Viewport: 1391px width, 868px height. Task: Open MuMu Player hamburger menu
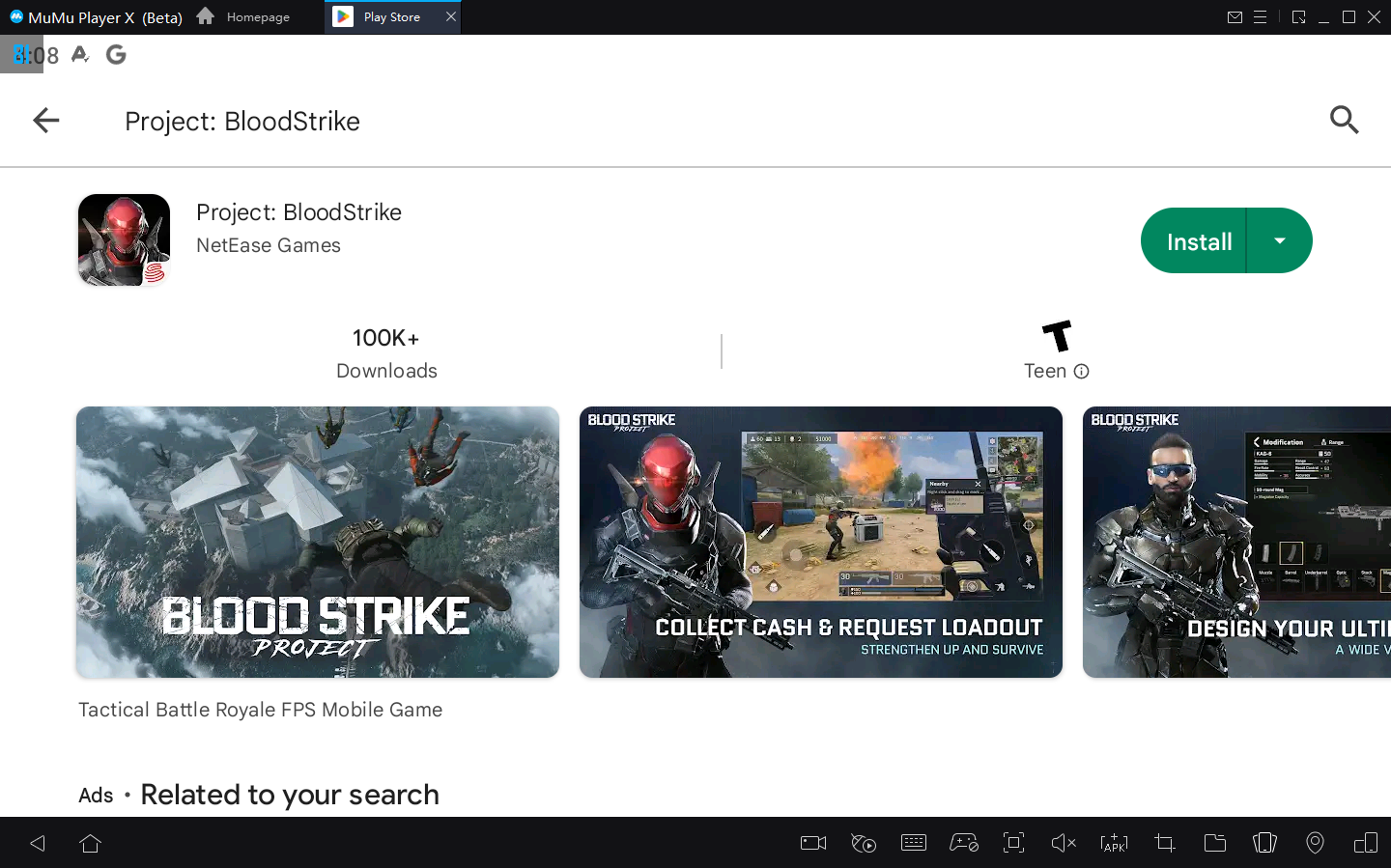click(x=1260, y=17)
